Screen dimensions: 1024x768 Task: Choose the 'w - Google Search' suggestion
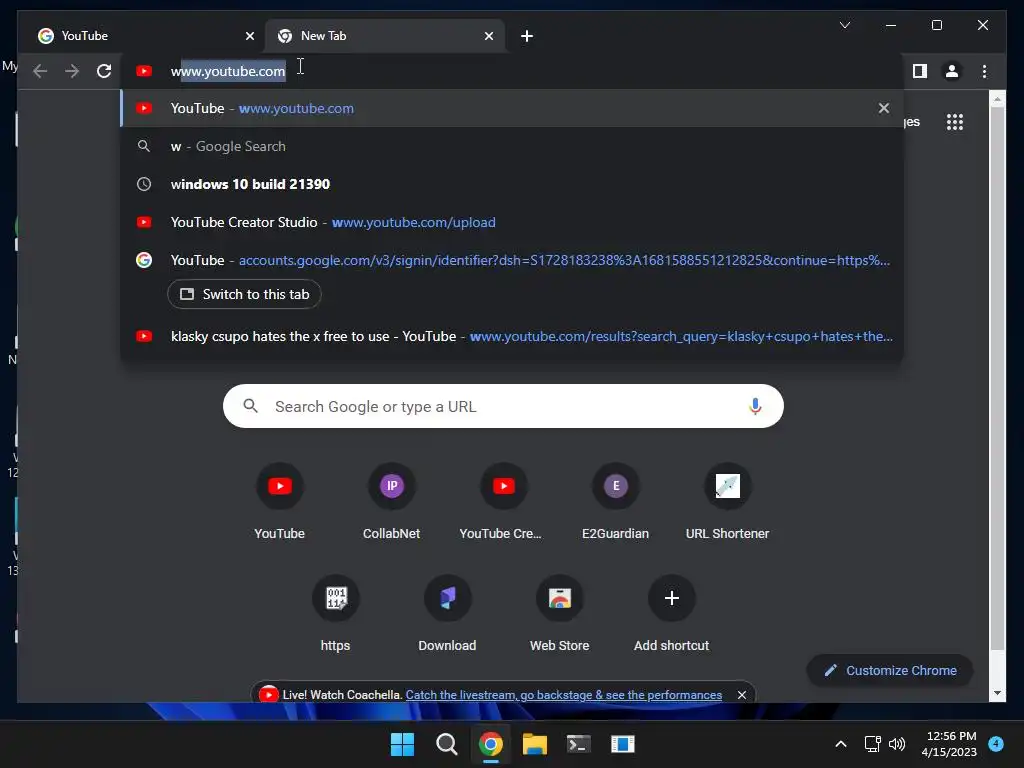click(x=511, y=146)
